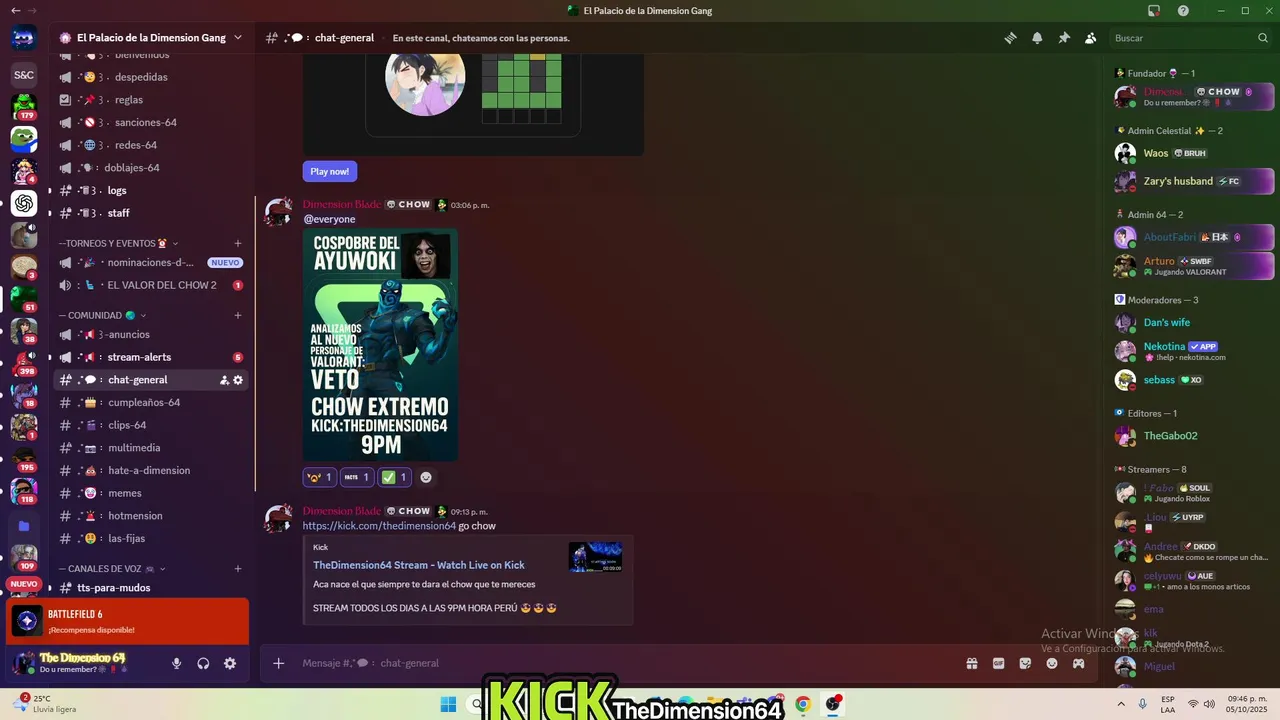Viewport: 1280px width, 720px height.
Task: Mute the microphone in user panel
Action: [176, 663]
